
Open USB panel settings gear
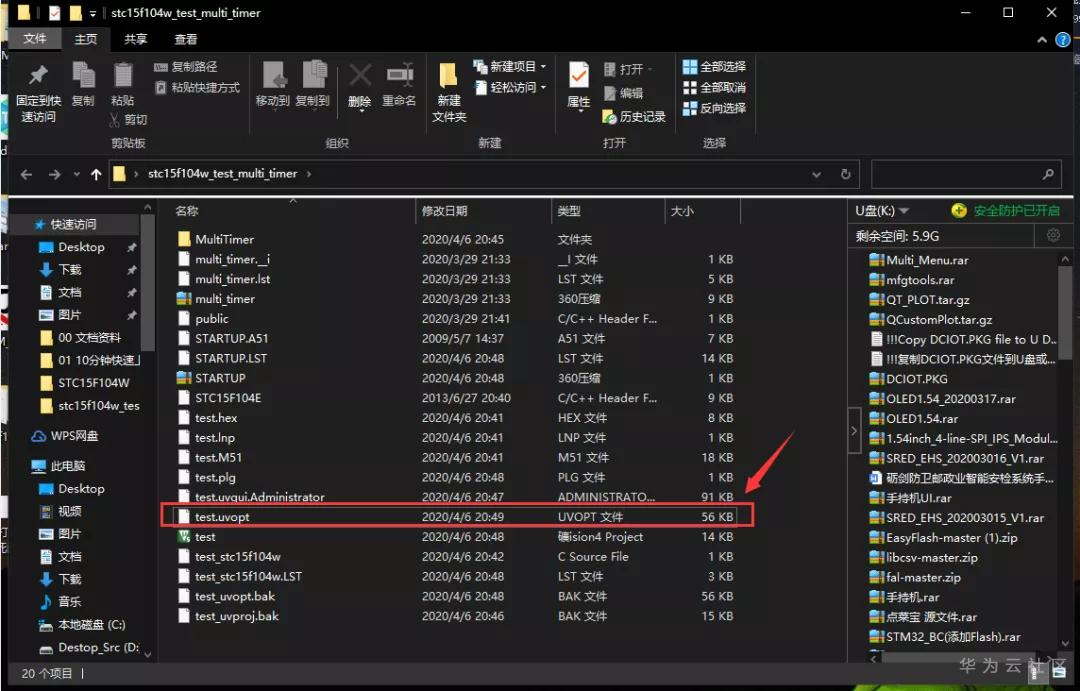(1053, 236)
